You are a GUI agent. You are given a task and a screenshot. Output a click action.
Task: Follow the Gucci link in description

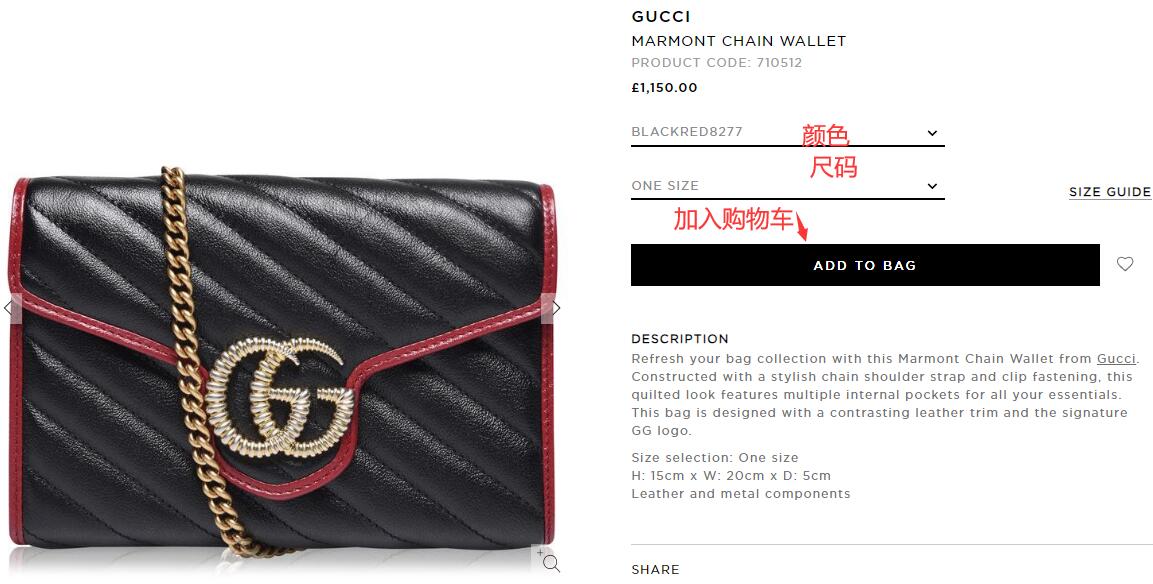coord(1116,359)
